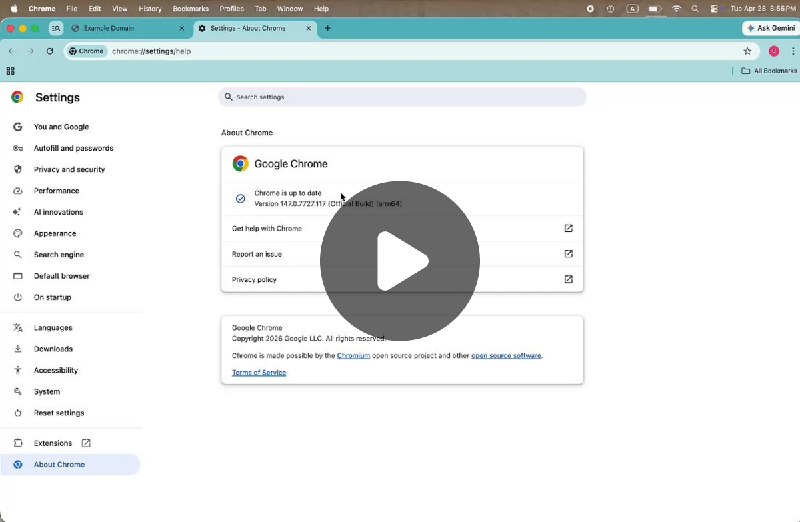Click the address bar URL

(152, 51)
